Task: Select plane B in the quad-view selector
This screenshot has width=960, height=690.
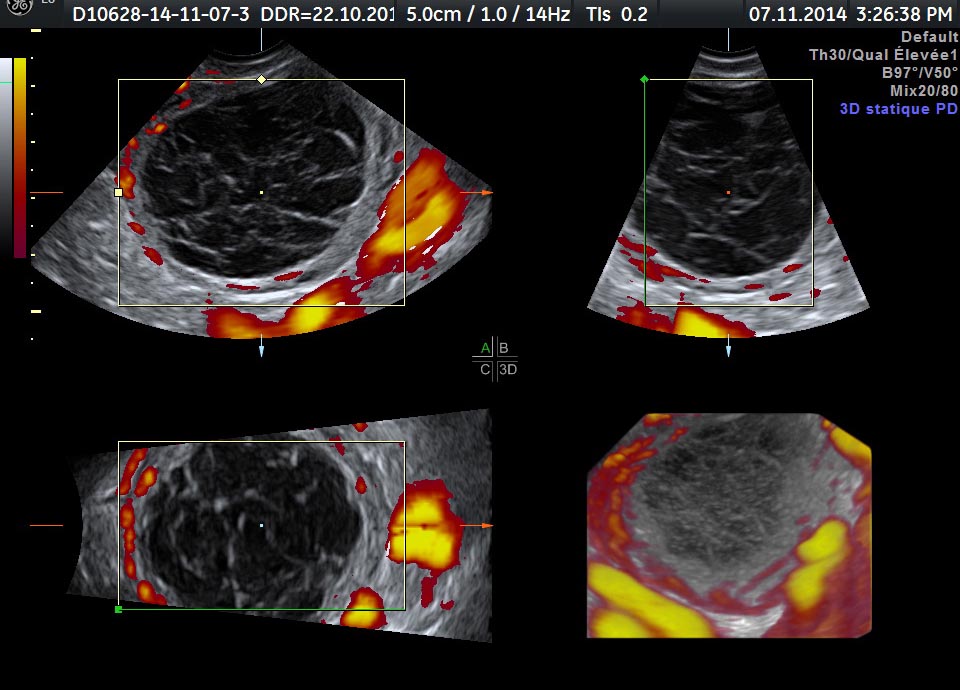Action: tap(504, 348)
